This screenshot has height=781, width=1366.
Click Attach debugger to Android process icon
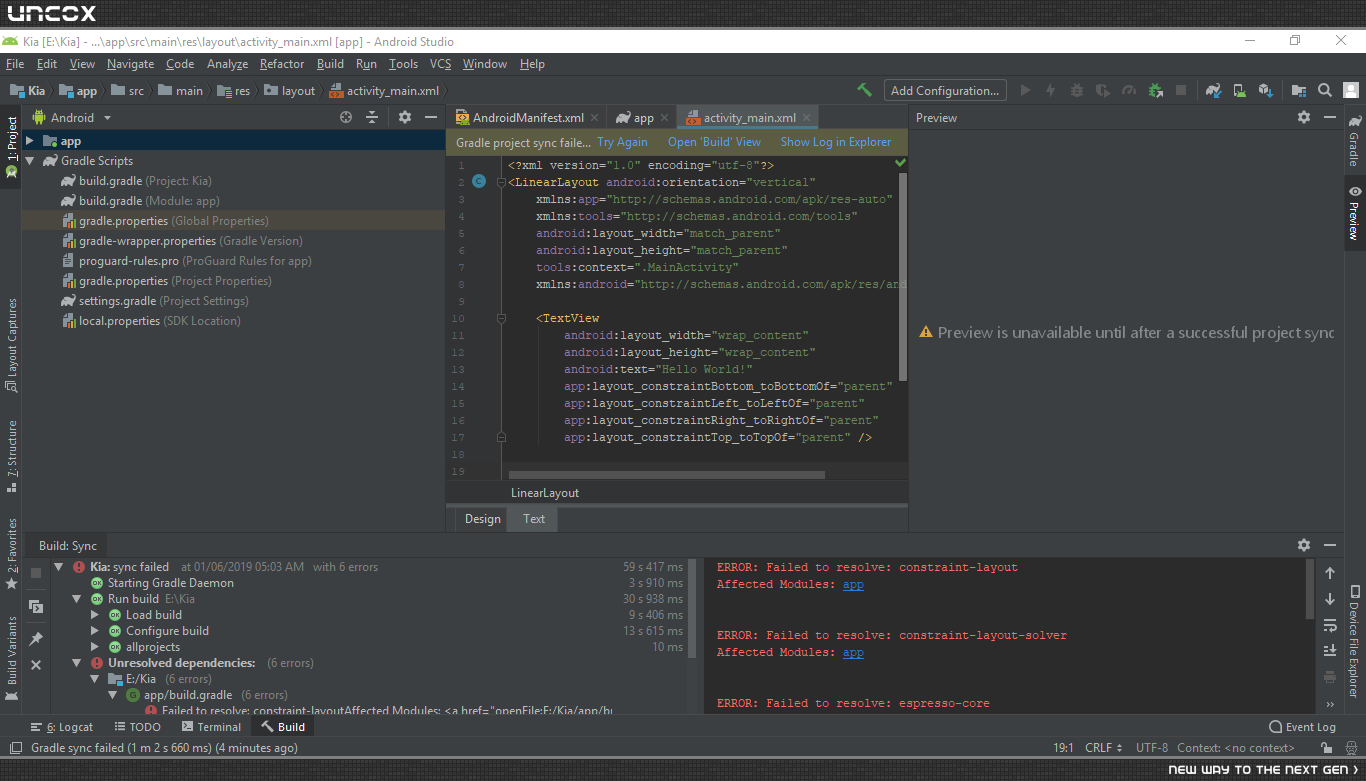click(x=1155, y=90)
